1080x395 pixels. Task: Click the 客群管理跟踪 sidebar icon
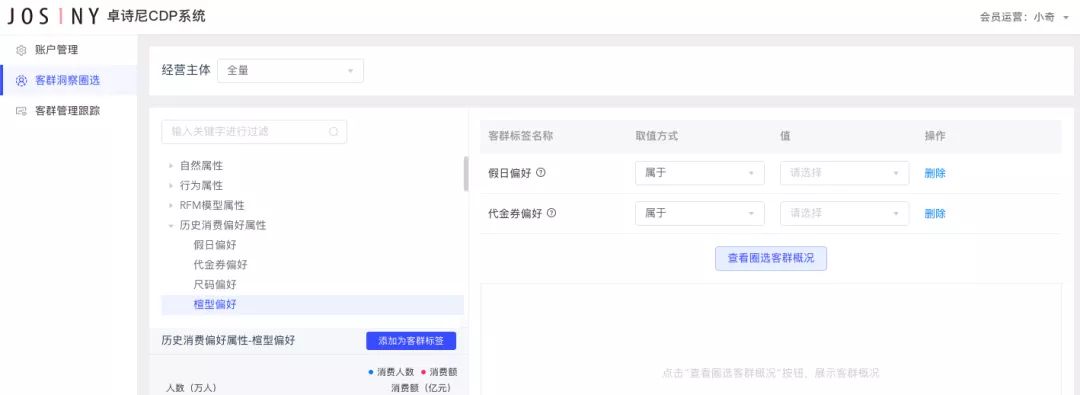(21, 111)
